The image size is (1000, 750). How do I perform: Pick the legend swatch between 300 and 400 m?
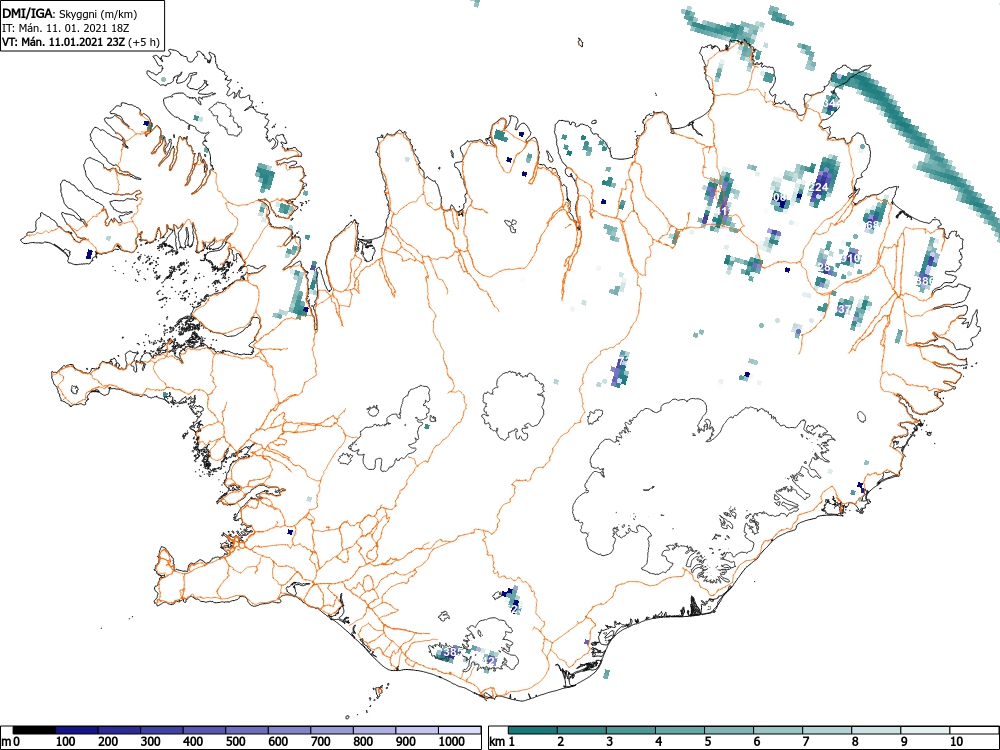[161, 730]
